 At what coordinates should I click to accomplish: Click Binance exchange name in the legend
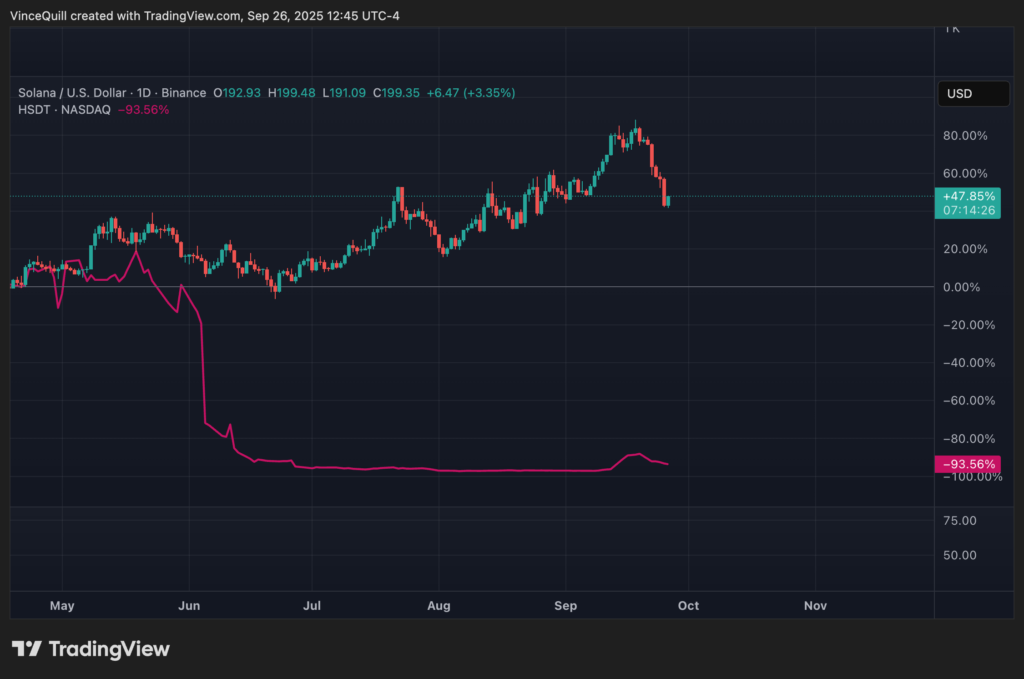(x=184, y=92)
